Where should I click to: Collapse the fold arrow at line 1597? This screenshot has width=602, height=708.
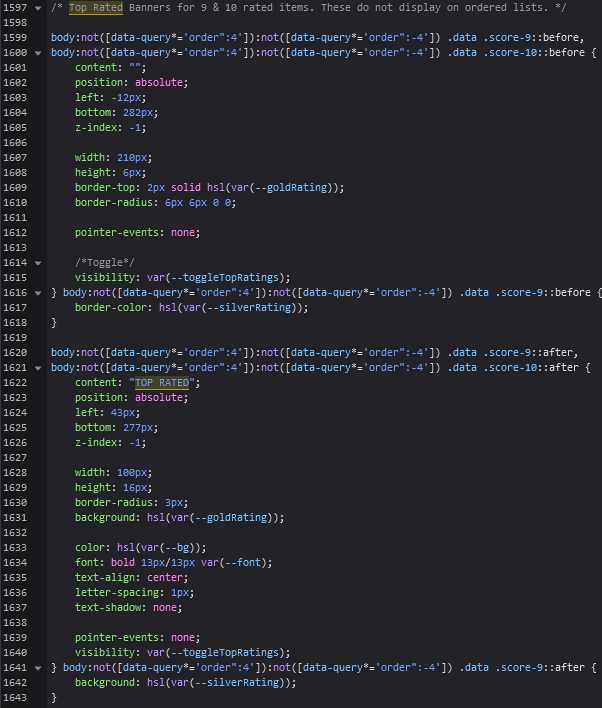38,8
